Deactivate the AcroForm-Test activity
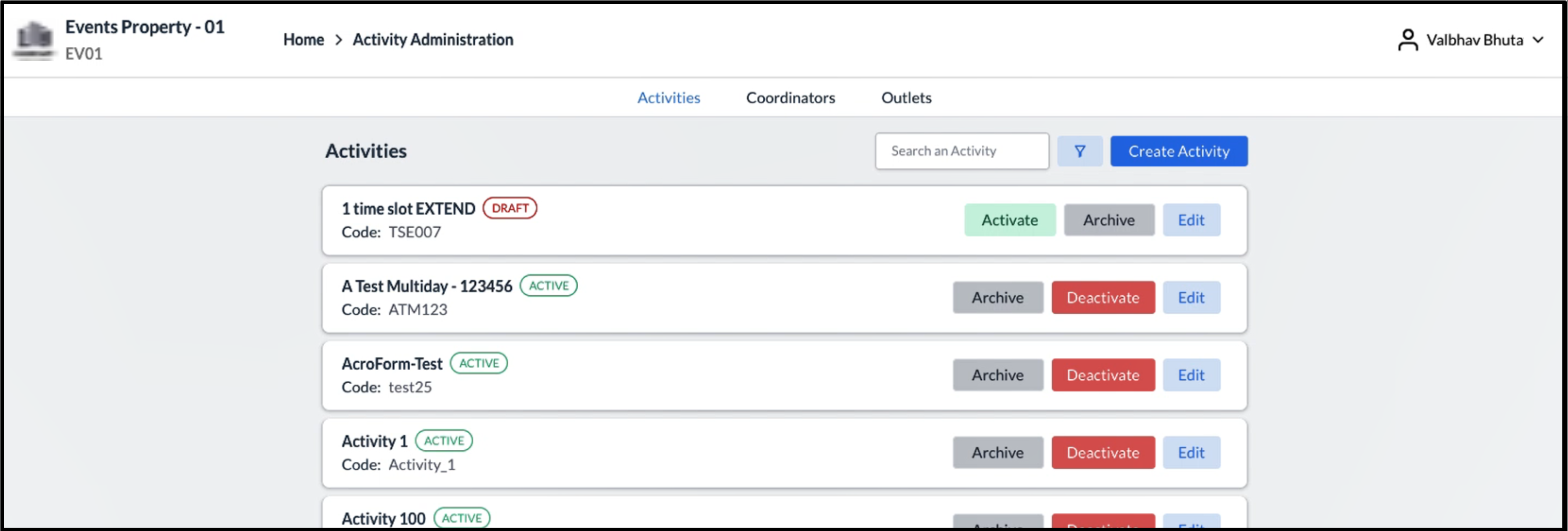This screenshot has width=1568, height=531. (1103, 375)
